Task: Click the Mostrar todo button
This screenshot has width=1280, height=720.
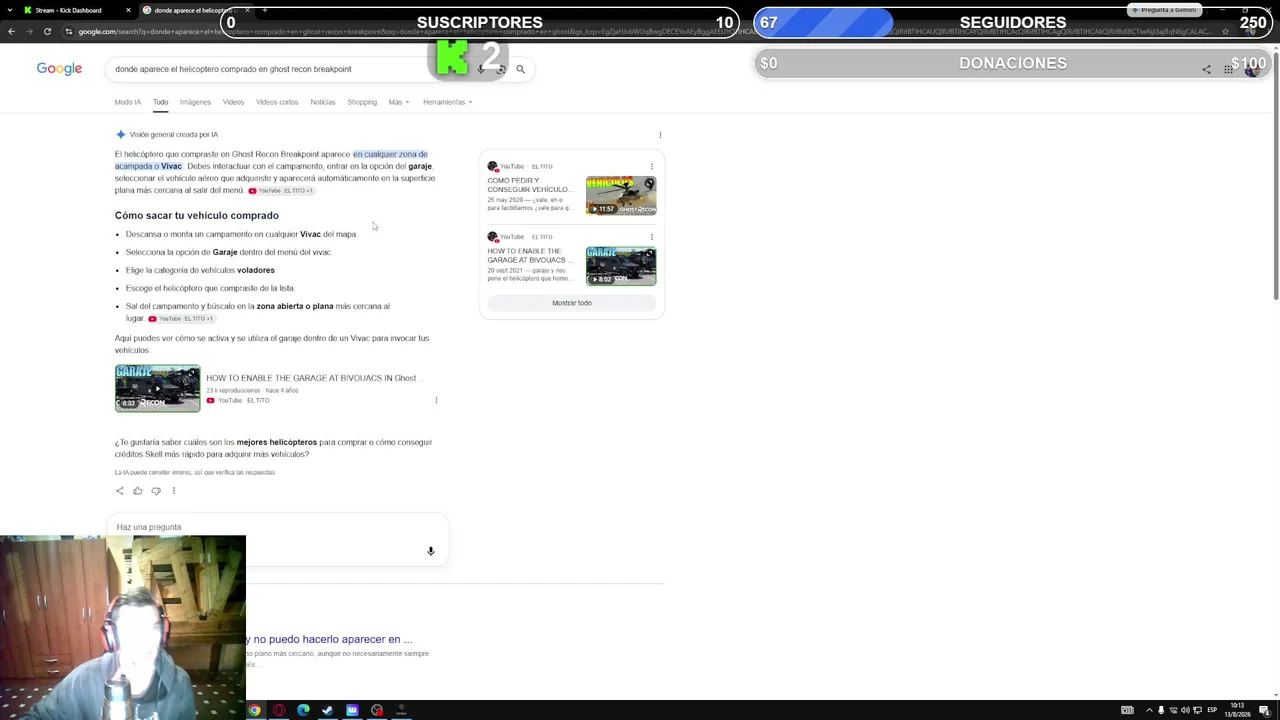Action: point(572,303)
